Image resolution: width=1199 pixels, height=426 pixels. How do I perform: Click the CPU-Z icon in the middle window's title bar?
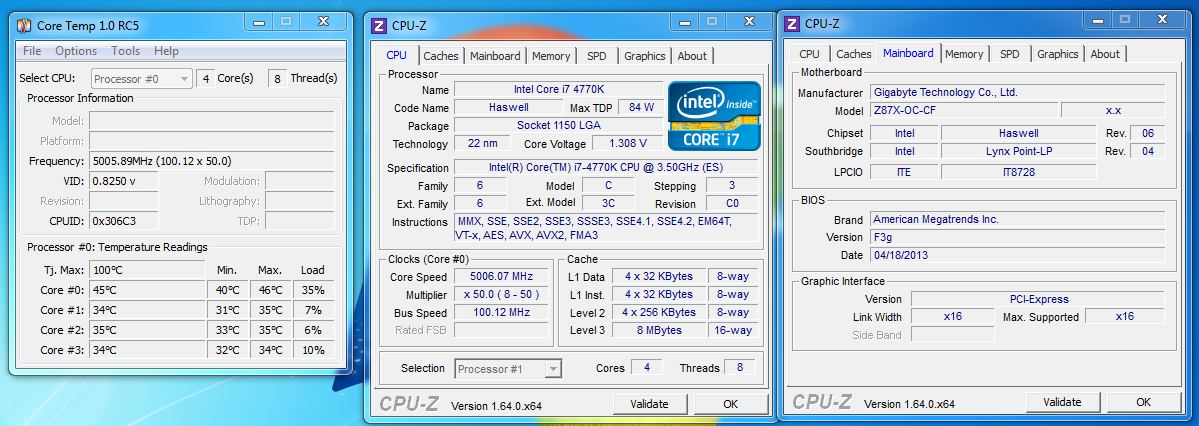tap(378, 25)
